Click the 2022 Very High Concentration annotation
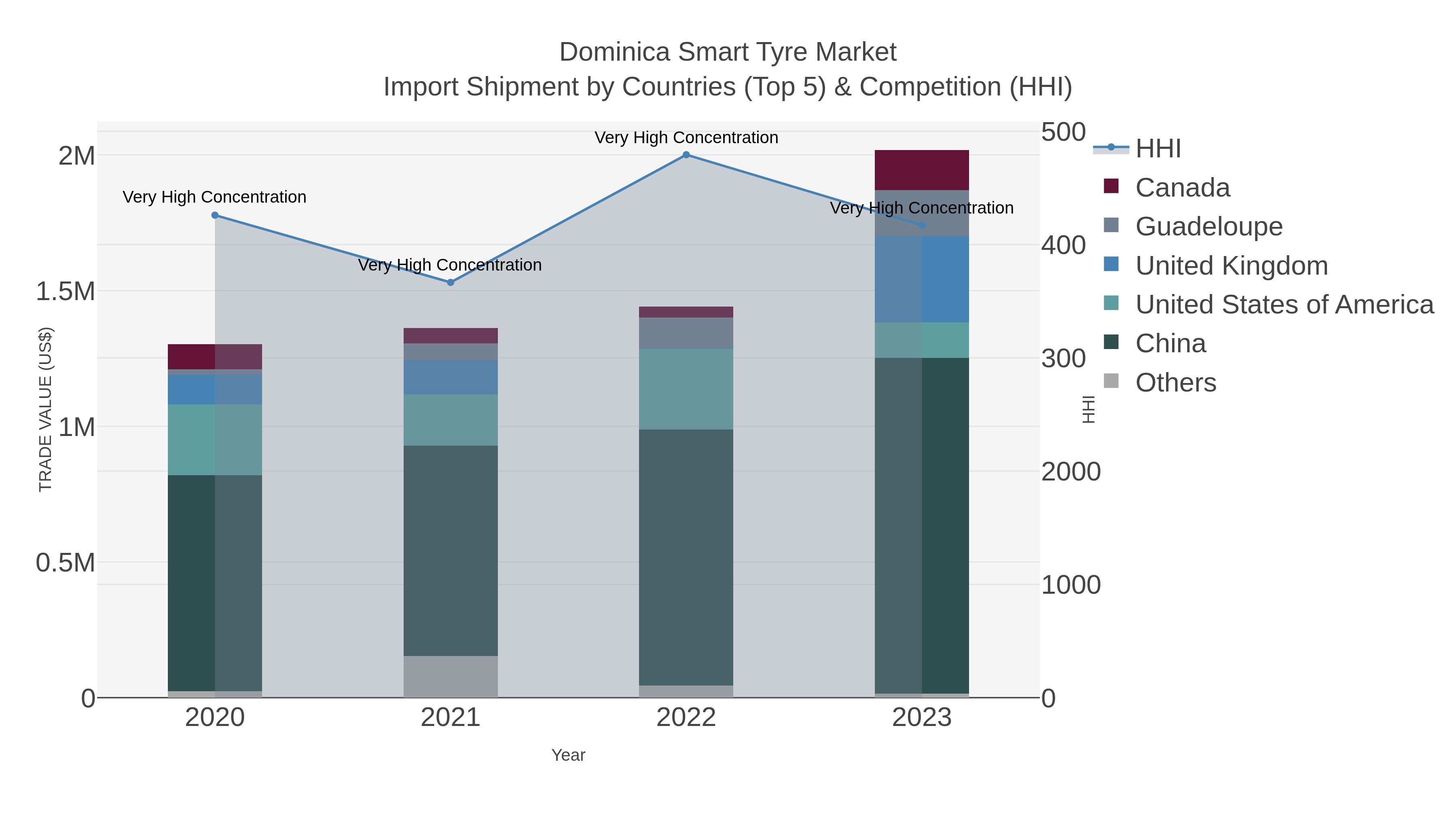 [686, 138]
